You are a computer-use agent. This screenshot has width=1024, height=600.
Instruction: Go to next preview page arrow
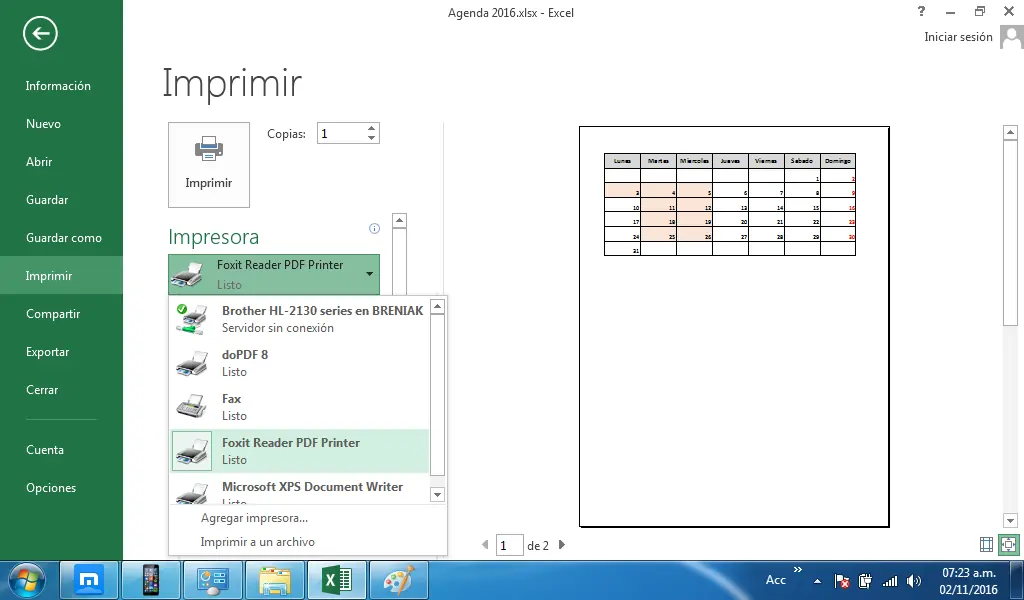(x=562, y=545)
